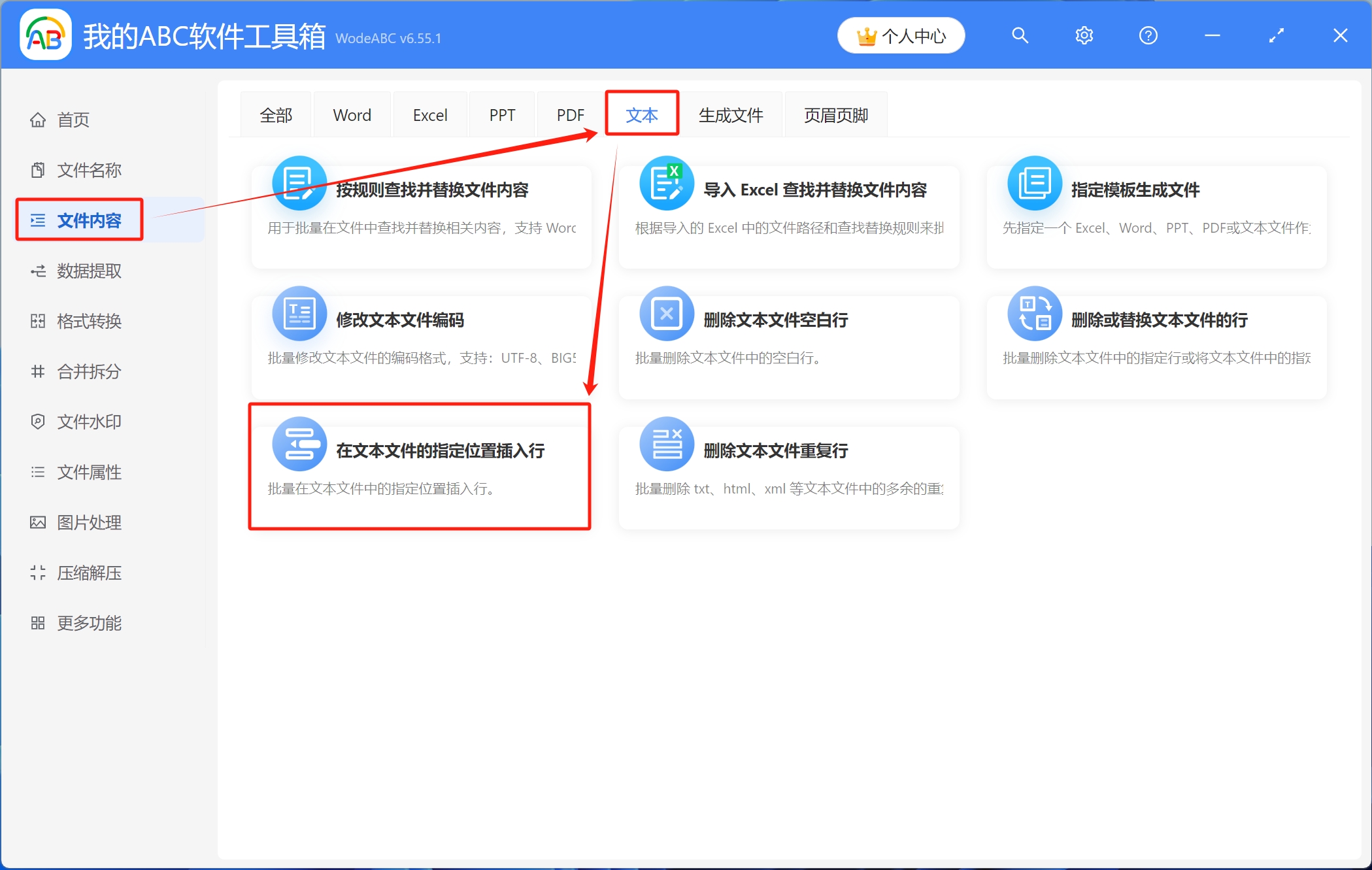This screenshot has height=870, width=1372.
Task: Select the 删除文本文件空白行 icon
Action: click(666, 314)
